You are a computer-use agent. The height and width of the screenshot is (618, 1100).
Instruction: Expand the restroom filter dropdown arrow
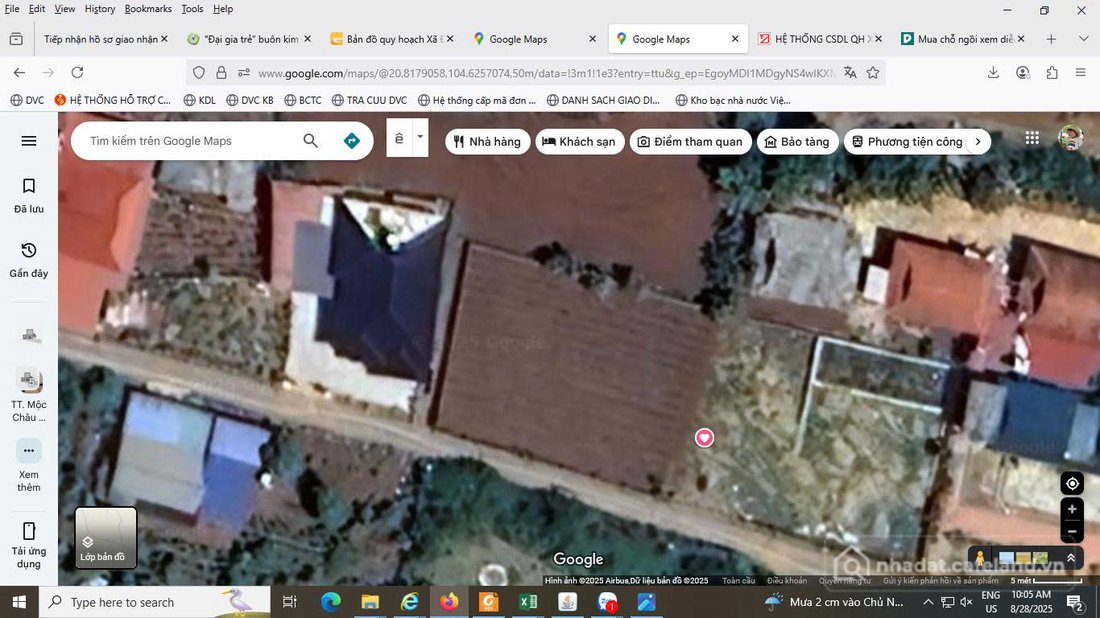[420, 138]
